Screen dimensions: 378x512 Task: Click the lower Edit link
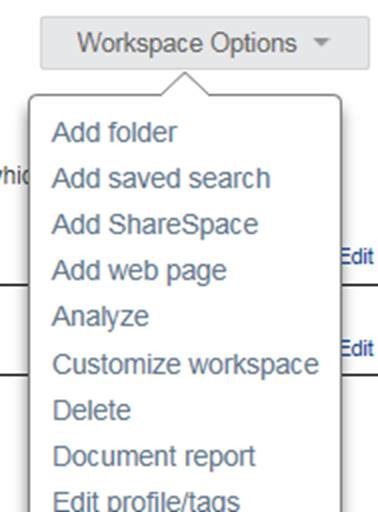click(356, 349)
